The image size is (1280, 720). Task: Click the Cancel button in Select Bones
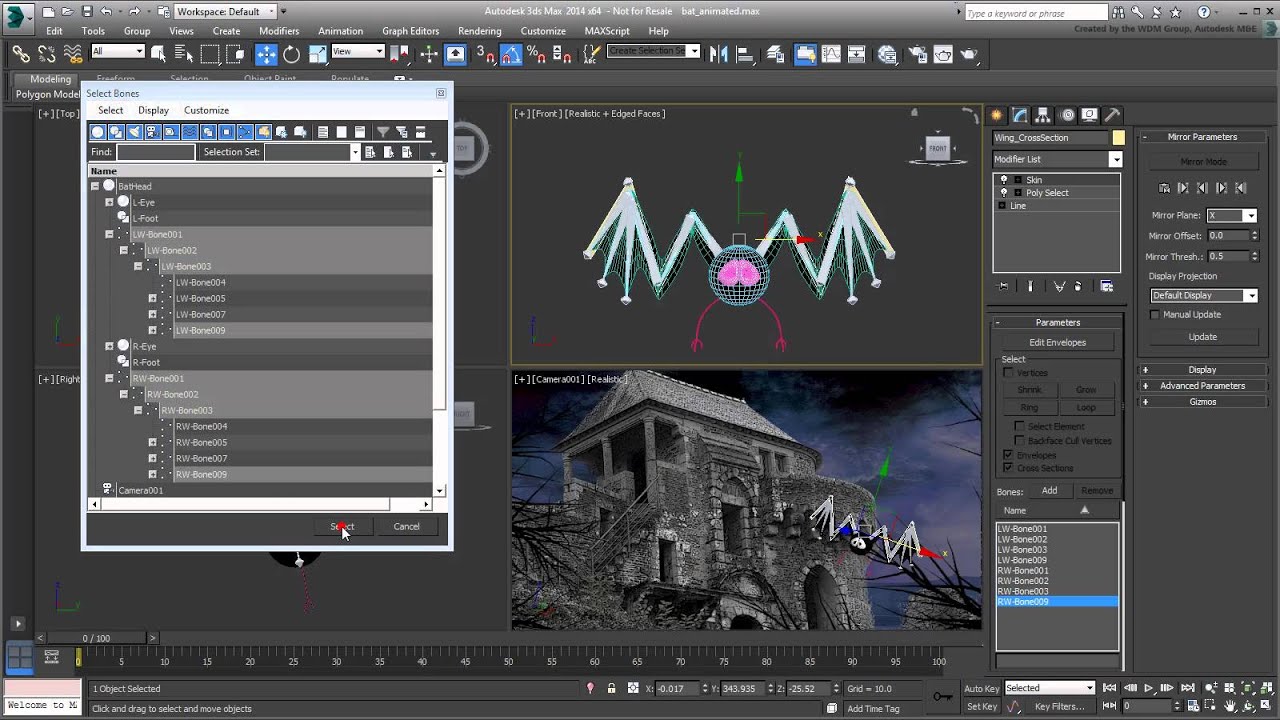tap(406, 526)
